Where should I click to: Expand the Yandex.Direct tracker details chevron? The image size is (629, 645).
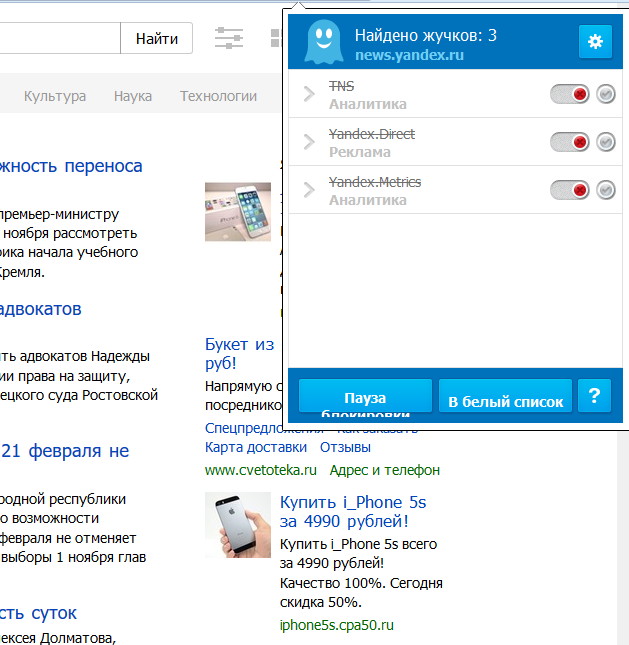309,142
